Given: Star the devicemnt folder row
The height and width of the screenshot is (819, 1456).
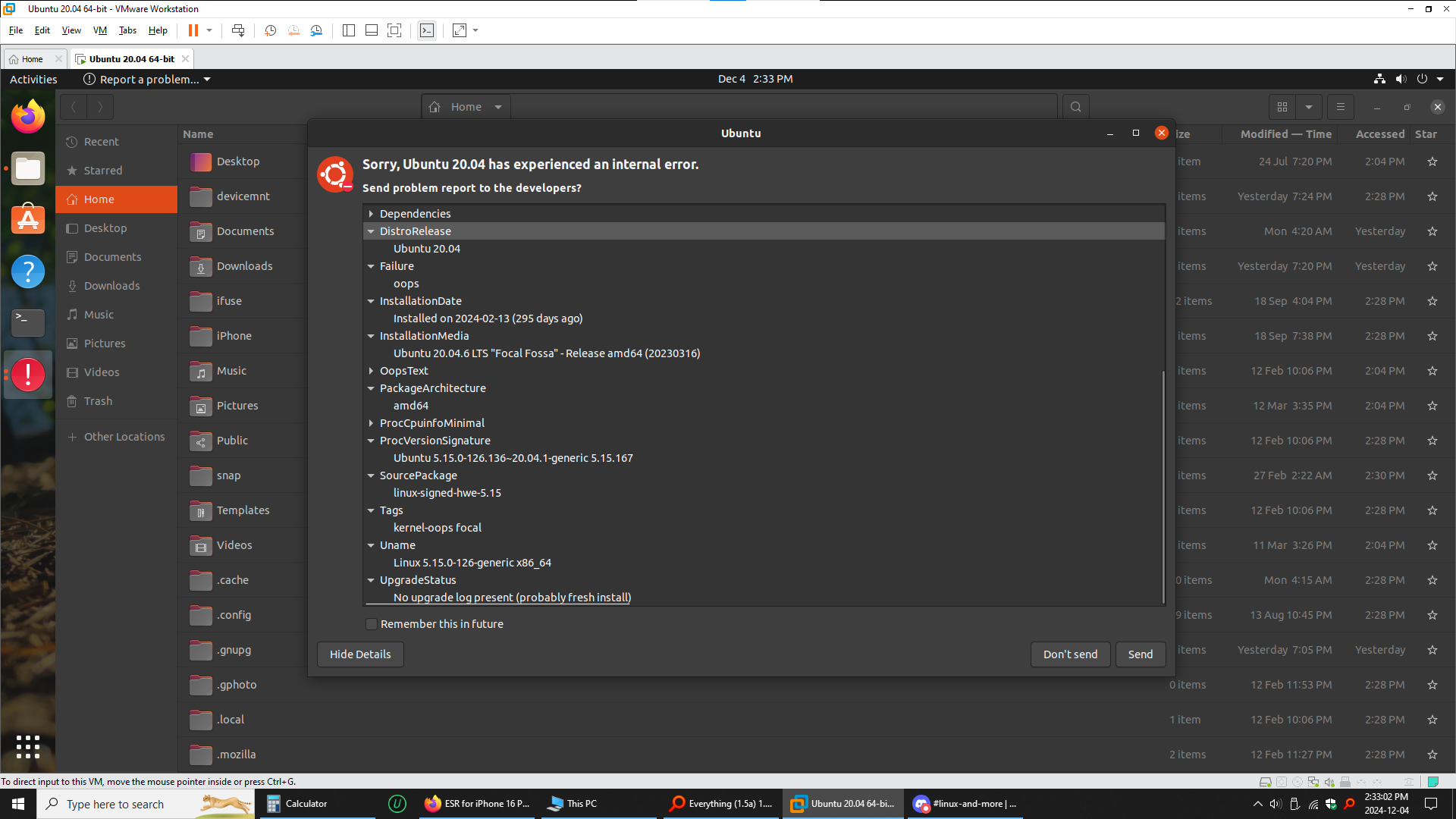Looking at the screenshot, I should point(1432,196).
